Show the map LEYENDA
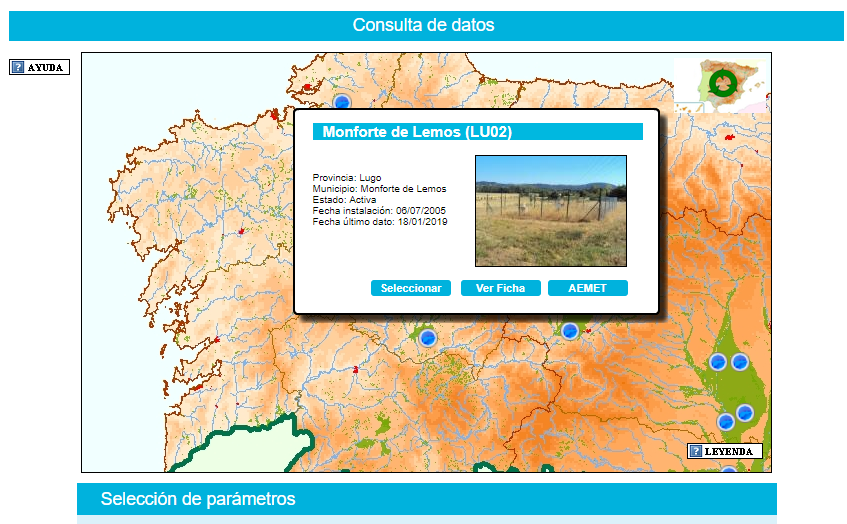The image size is (847, 524). (x=724, y=451)
